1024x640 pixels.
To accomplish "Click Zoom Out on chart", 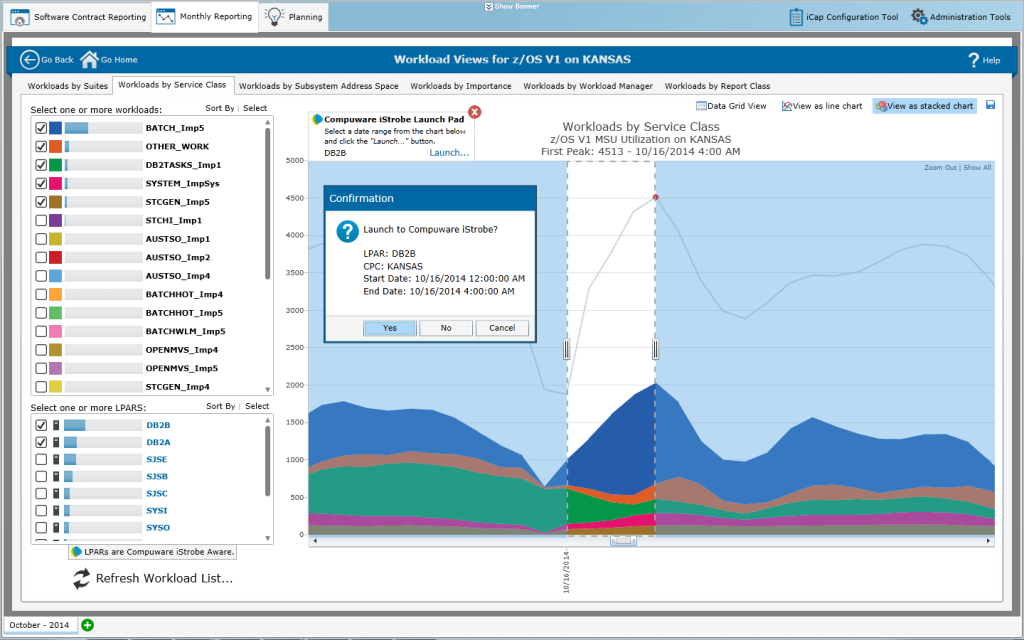I will [x=940, y=168].
